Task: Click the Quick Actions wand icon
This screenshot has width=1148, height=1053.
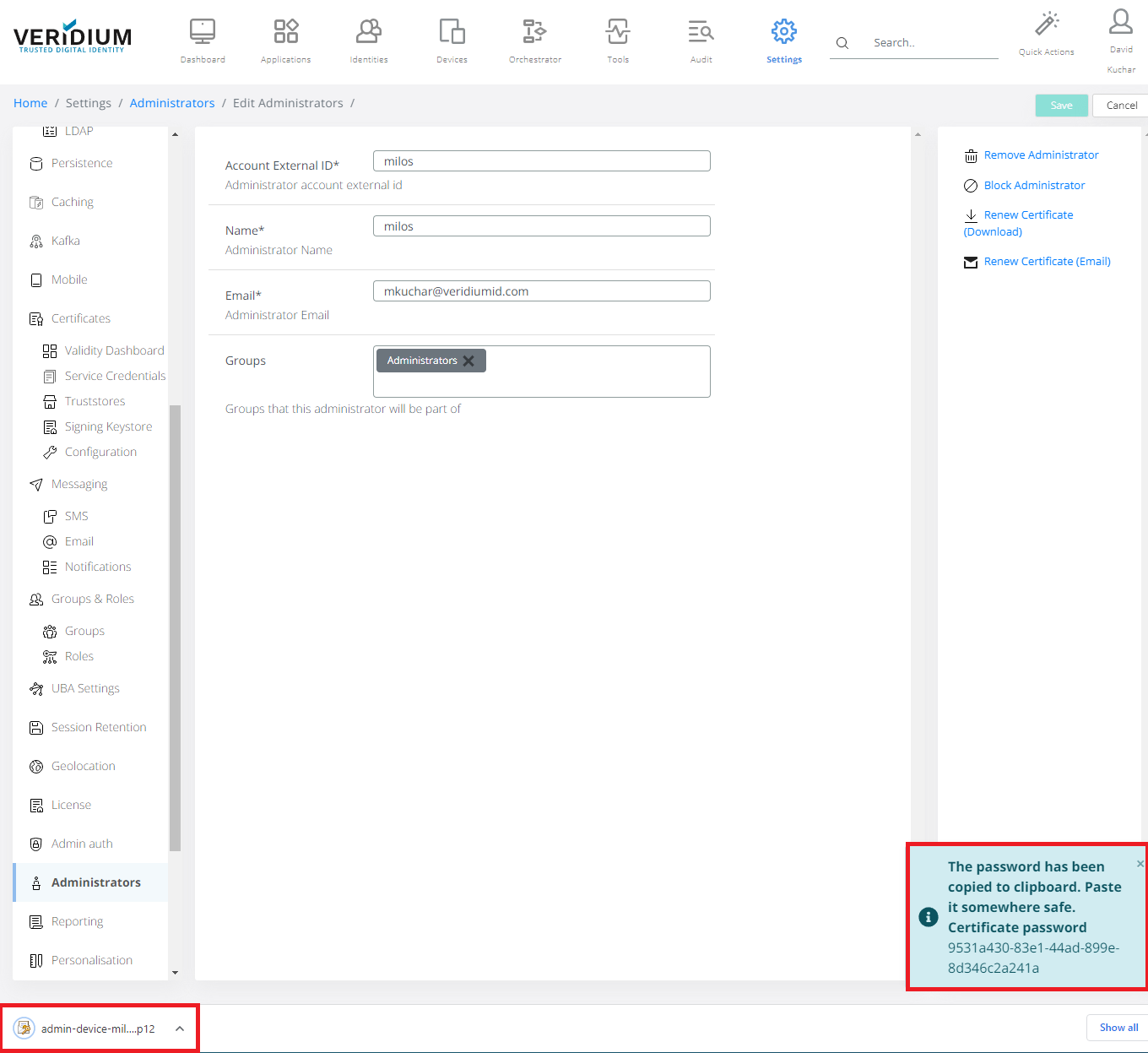Action: (1047, 24)
